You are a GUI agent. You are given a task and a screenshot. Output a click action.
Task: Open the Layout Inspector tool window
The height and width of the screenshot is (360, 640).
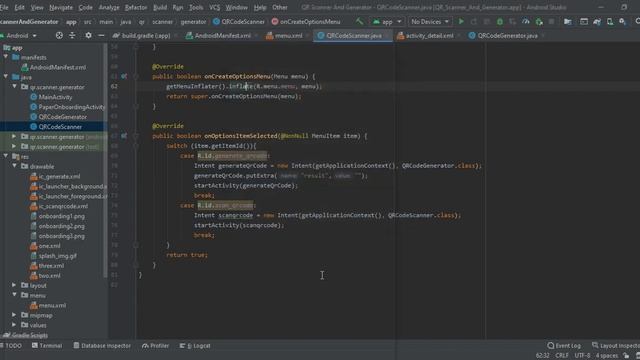click(x=616, y=346)
